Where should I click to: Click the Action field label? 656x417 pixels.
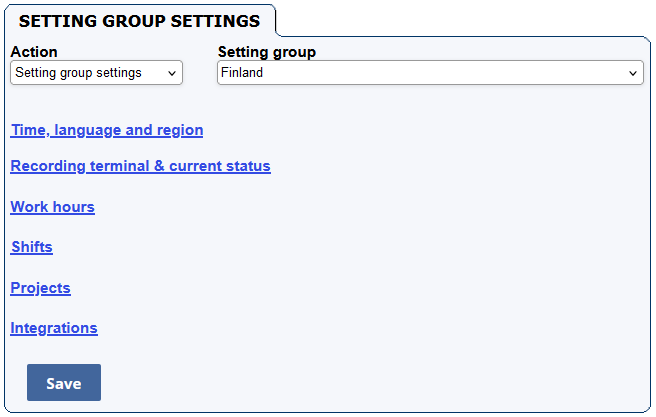(x=34, y=52)
